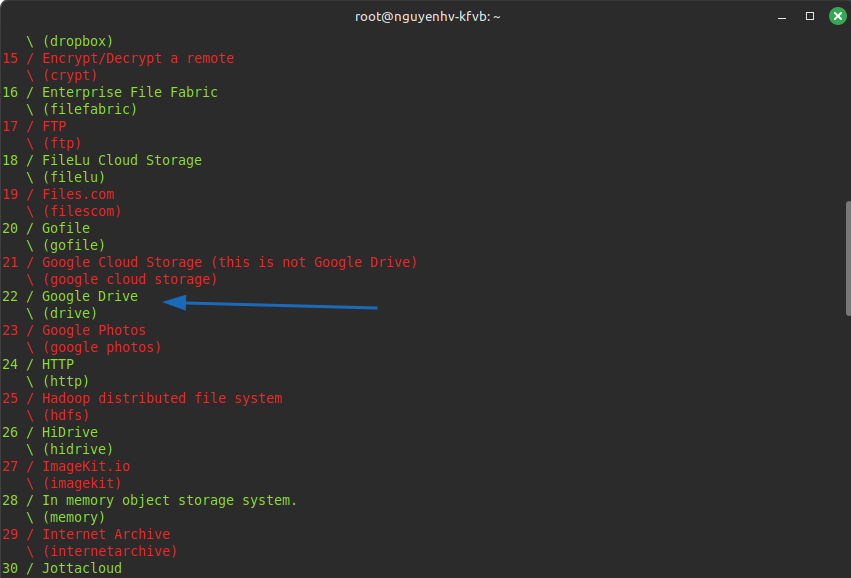Click the terminal title root@nguyenhv-kfvb

coord(425,16)
